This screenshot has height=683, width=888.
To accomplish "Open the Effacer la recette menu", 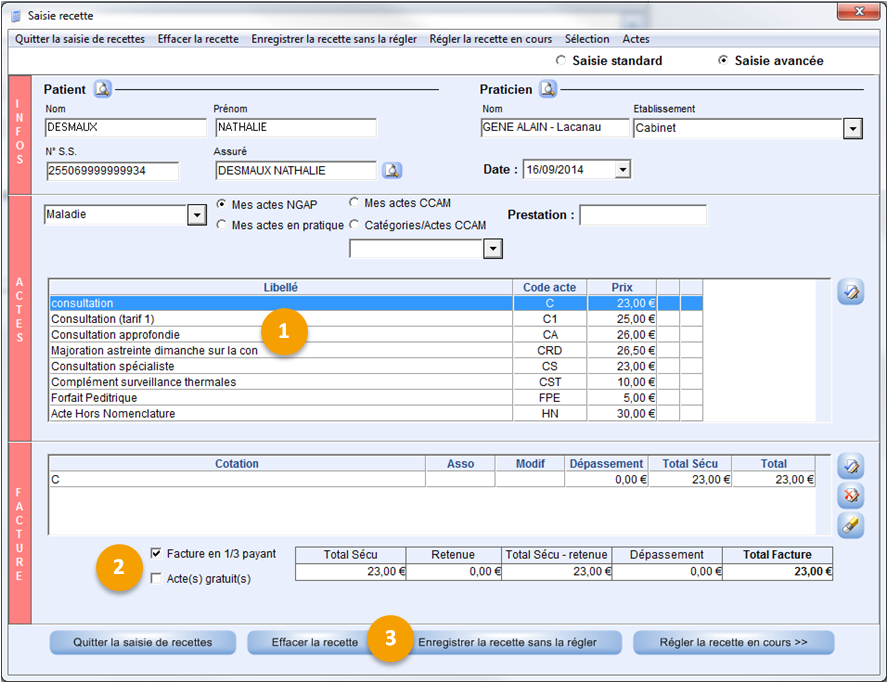I will pyautogui.click(x=198, y=39).
